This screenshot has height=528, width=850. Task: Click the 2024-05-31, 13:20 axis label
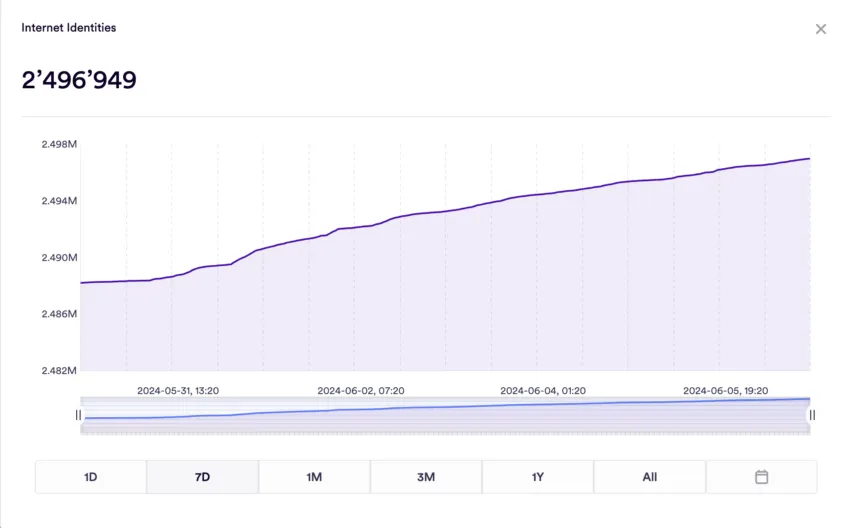click(178, 391)
